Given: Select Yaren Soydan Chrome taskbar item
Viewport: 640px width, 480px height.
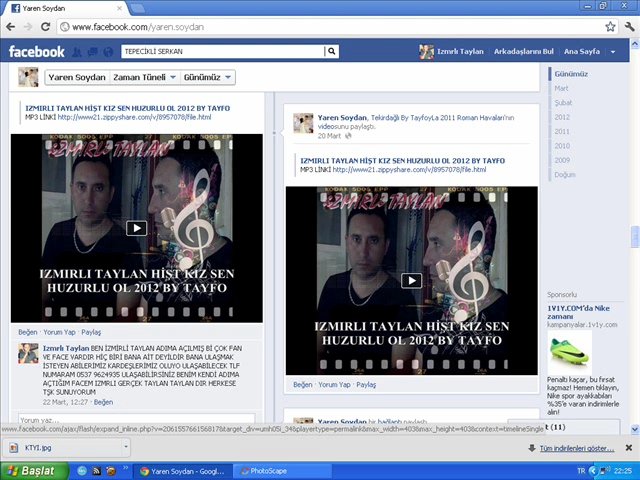Looking at the screenshot, I should pyautogui.click(x=182, y=471).
